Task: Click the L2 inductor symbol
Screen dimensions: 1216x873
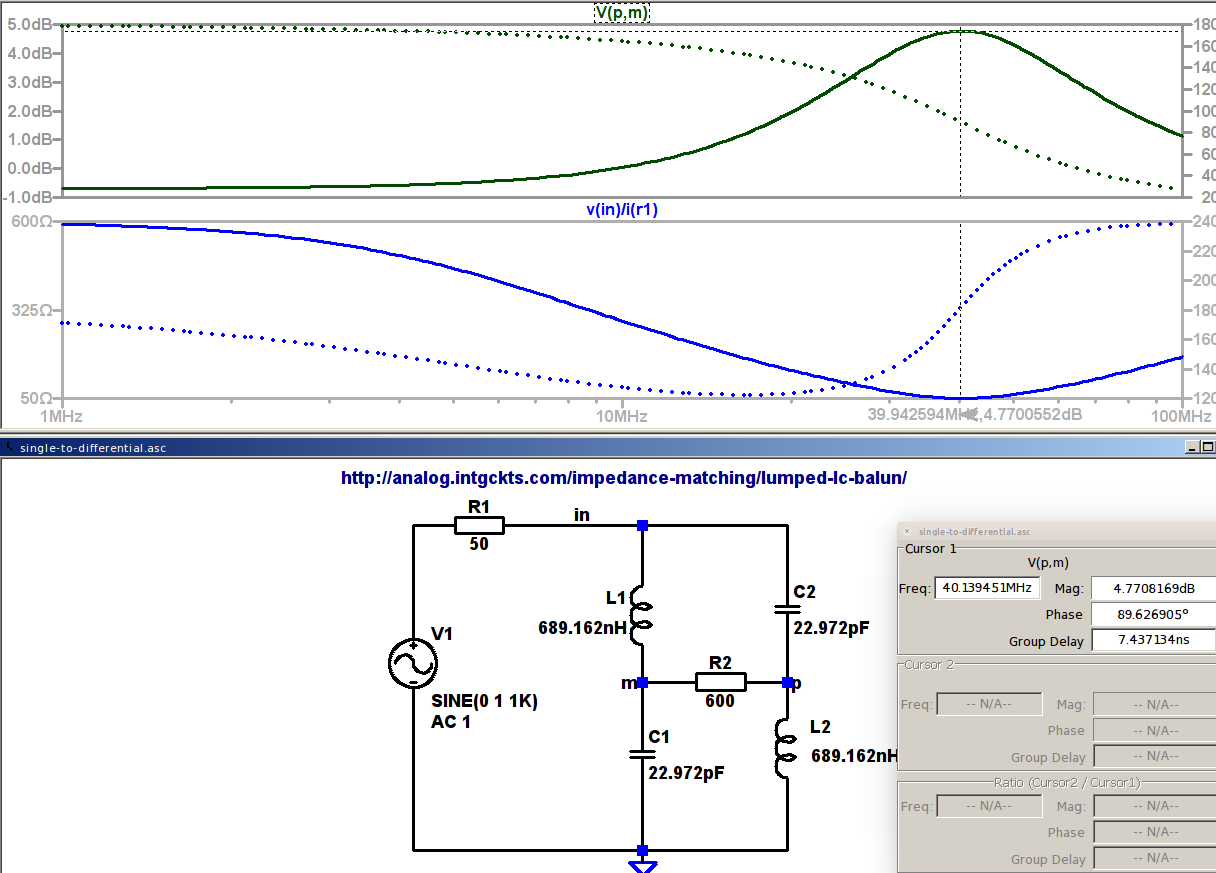Action: click(786, 748)
